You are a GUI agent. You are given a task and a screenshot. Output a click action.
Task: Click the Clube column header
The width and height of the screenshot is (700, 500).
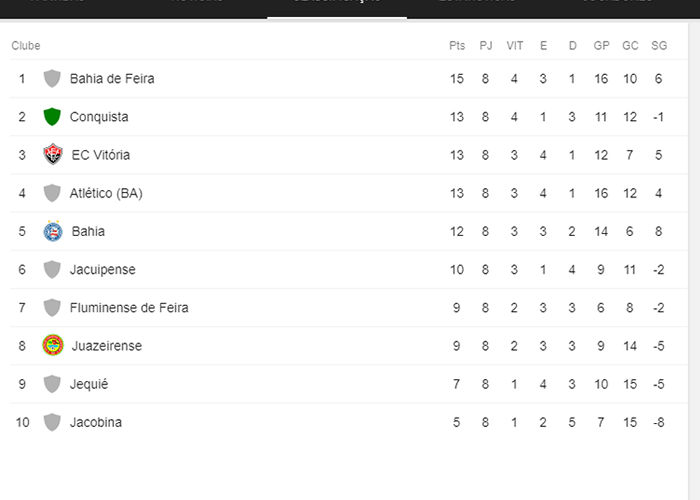pyautogui.click(x=26, y=46)
